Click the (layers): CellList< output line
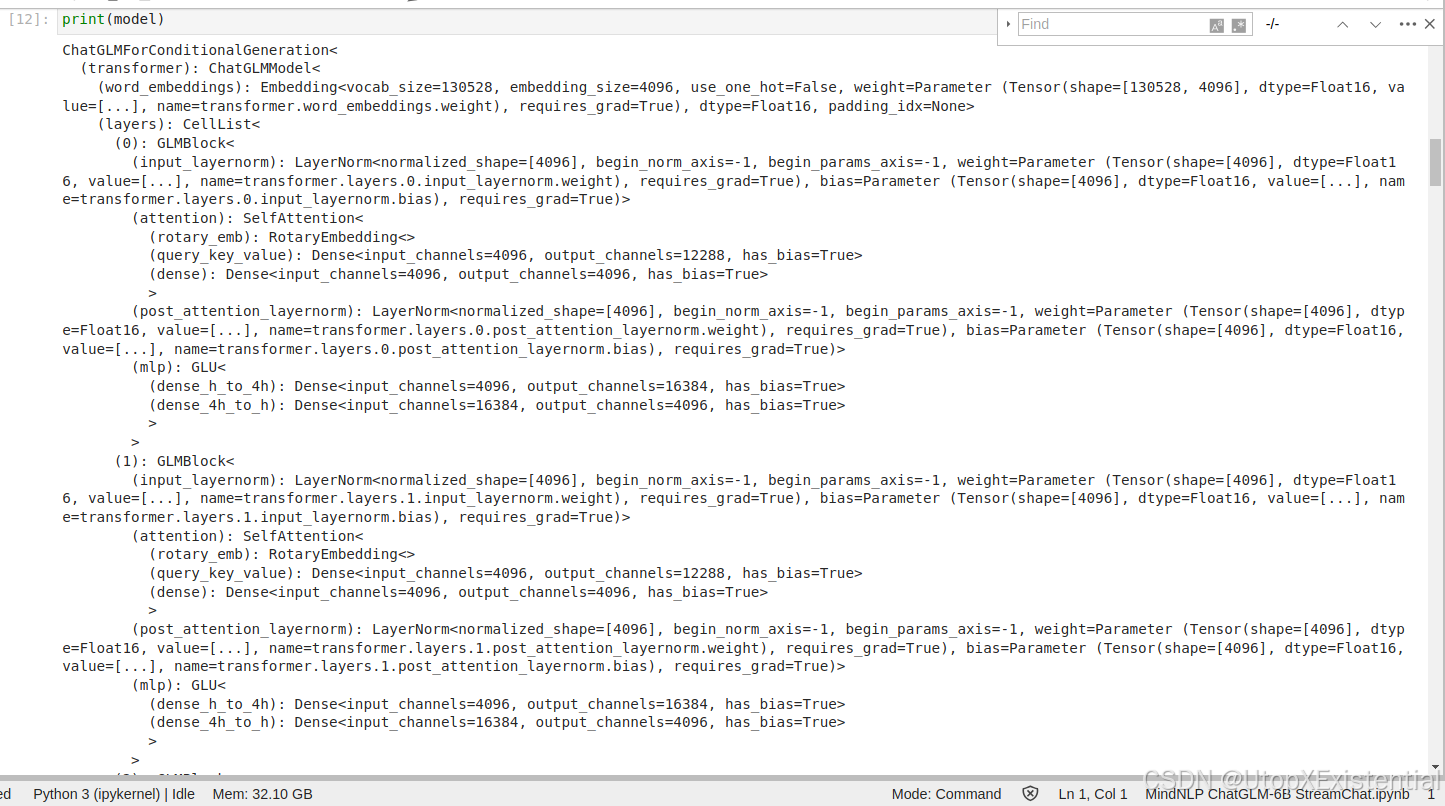 (178, 124)
